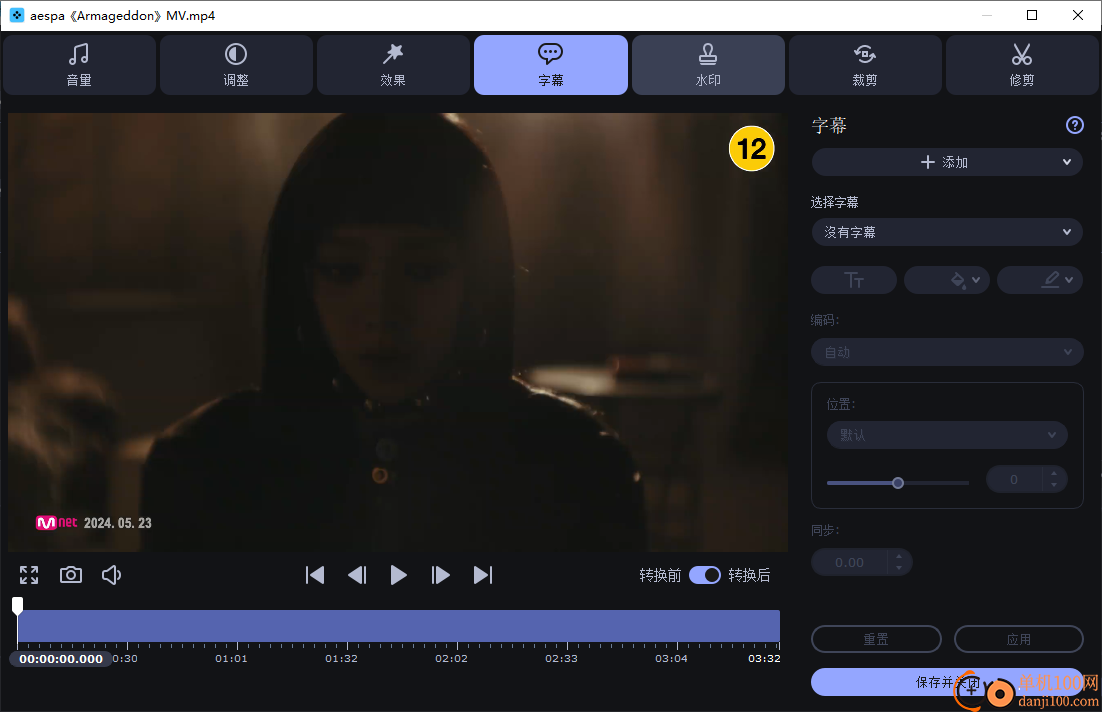The image size is (1102, 712).
Task: Click the 00:00:00.000 timecode field
Action: [x=61, y=659]
